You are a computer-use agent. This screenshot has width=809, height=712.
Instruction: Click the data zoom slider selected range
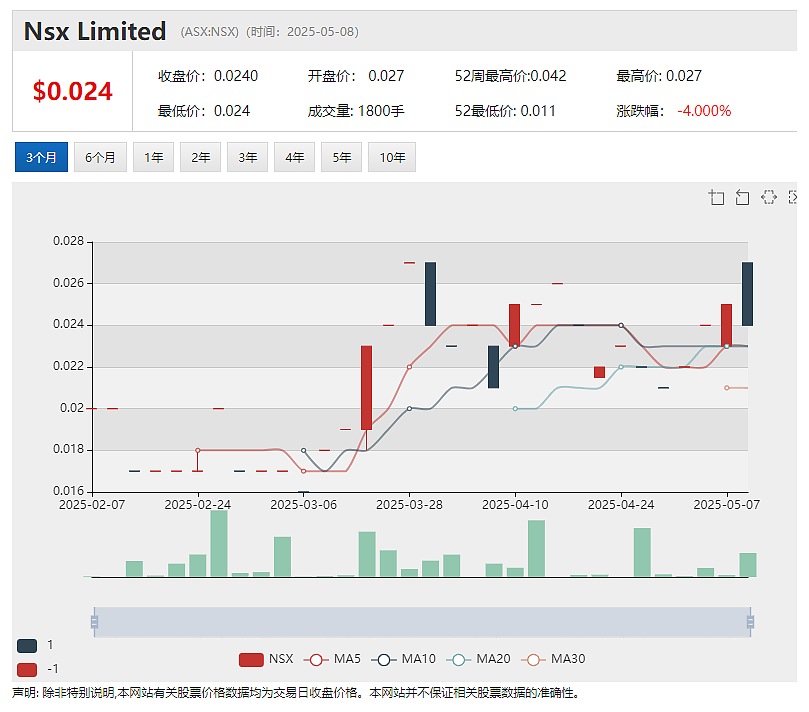[x=422, y=622]
